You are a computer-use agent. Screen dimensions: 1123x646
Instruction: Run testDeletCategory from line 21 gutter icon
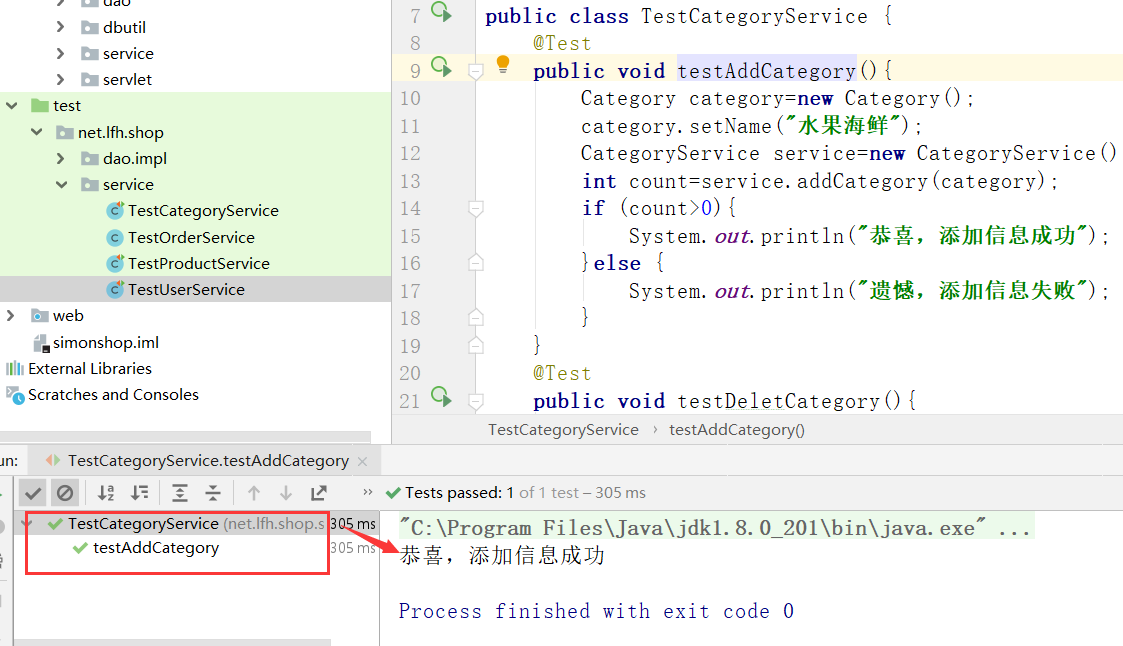(441, 397)
